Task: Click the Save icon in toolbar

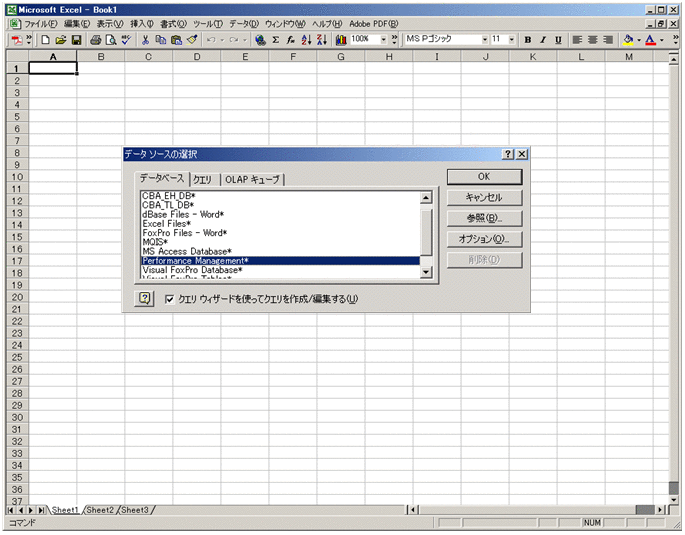Action: point(76,40)
